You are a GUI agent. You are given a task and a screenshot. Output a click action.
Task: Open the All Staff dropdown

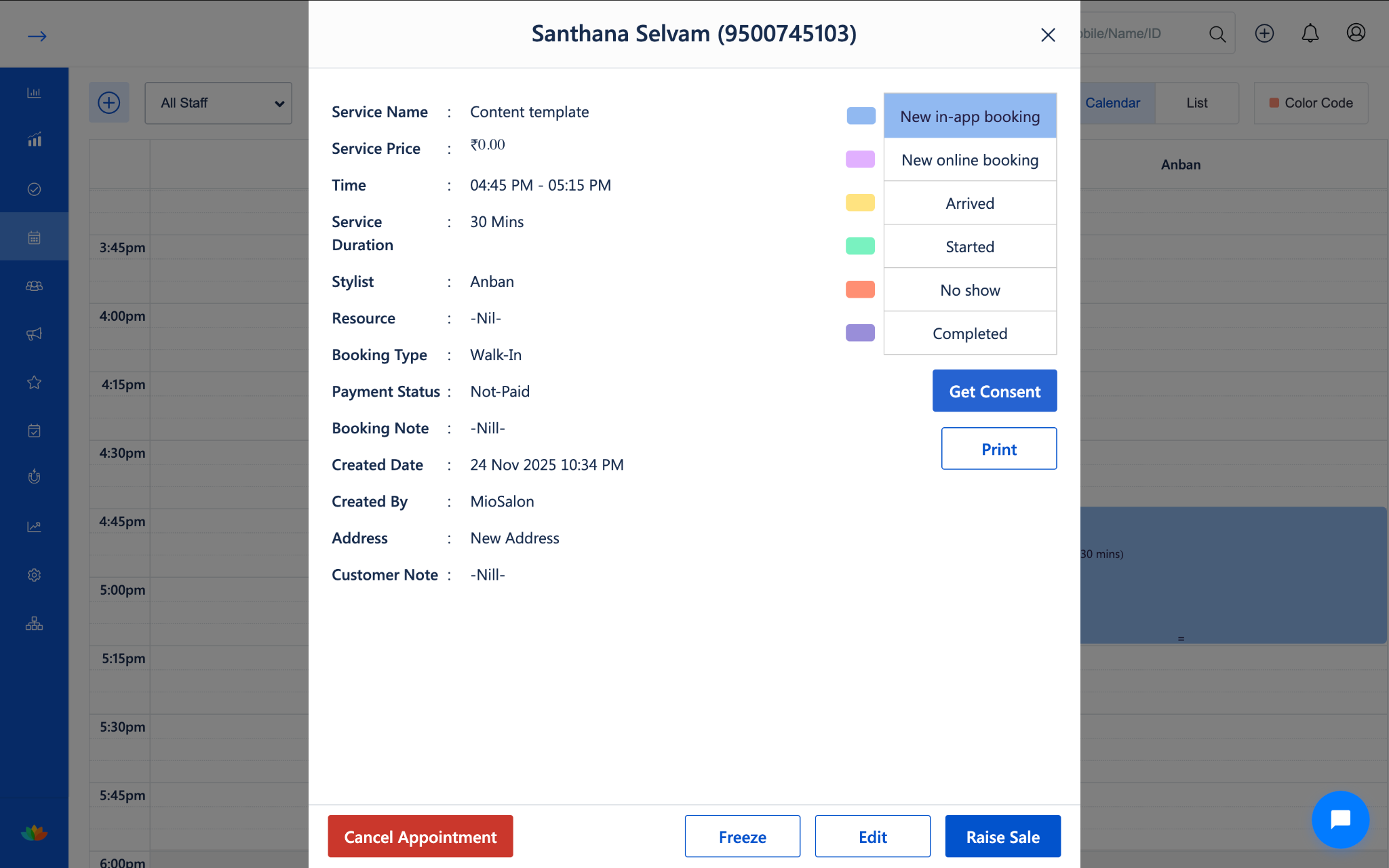(x=218, y=103)
